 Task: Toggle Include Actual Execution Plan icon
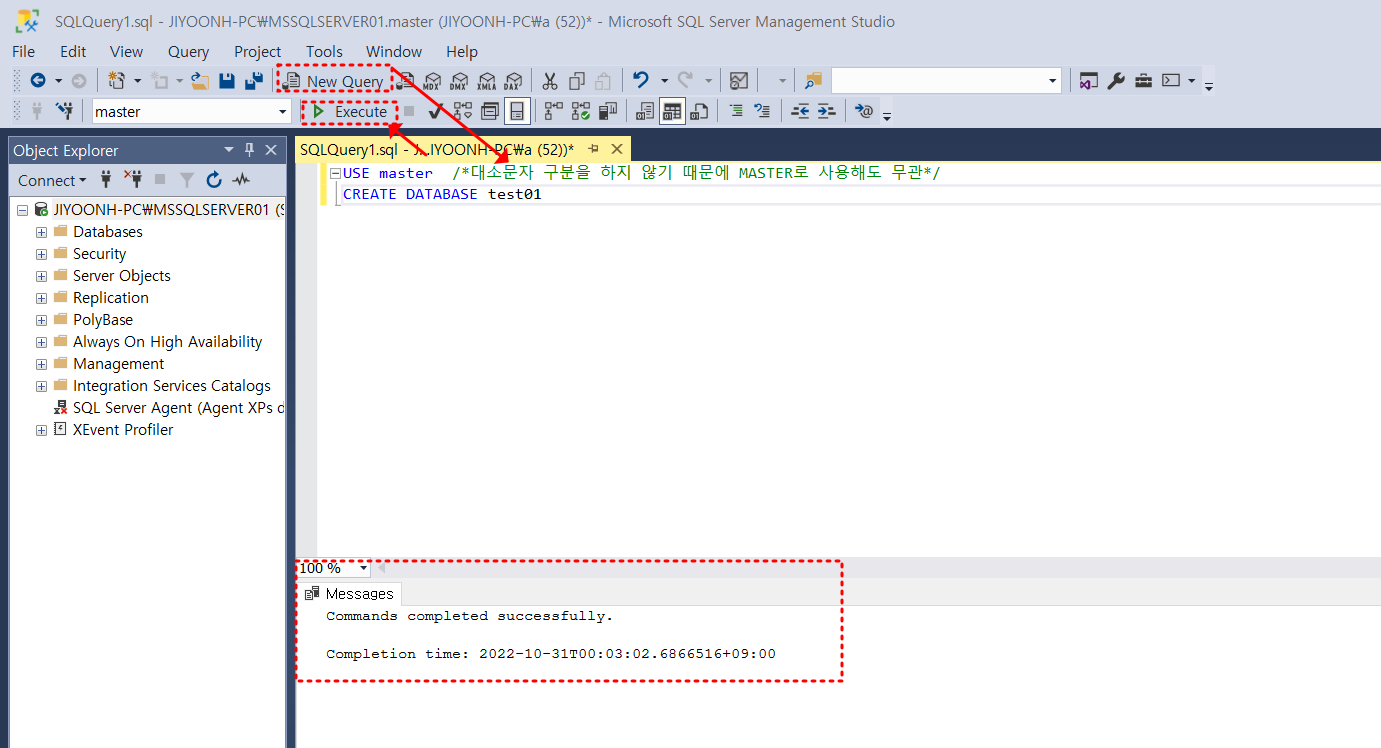pos(553,111)
